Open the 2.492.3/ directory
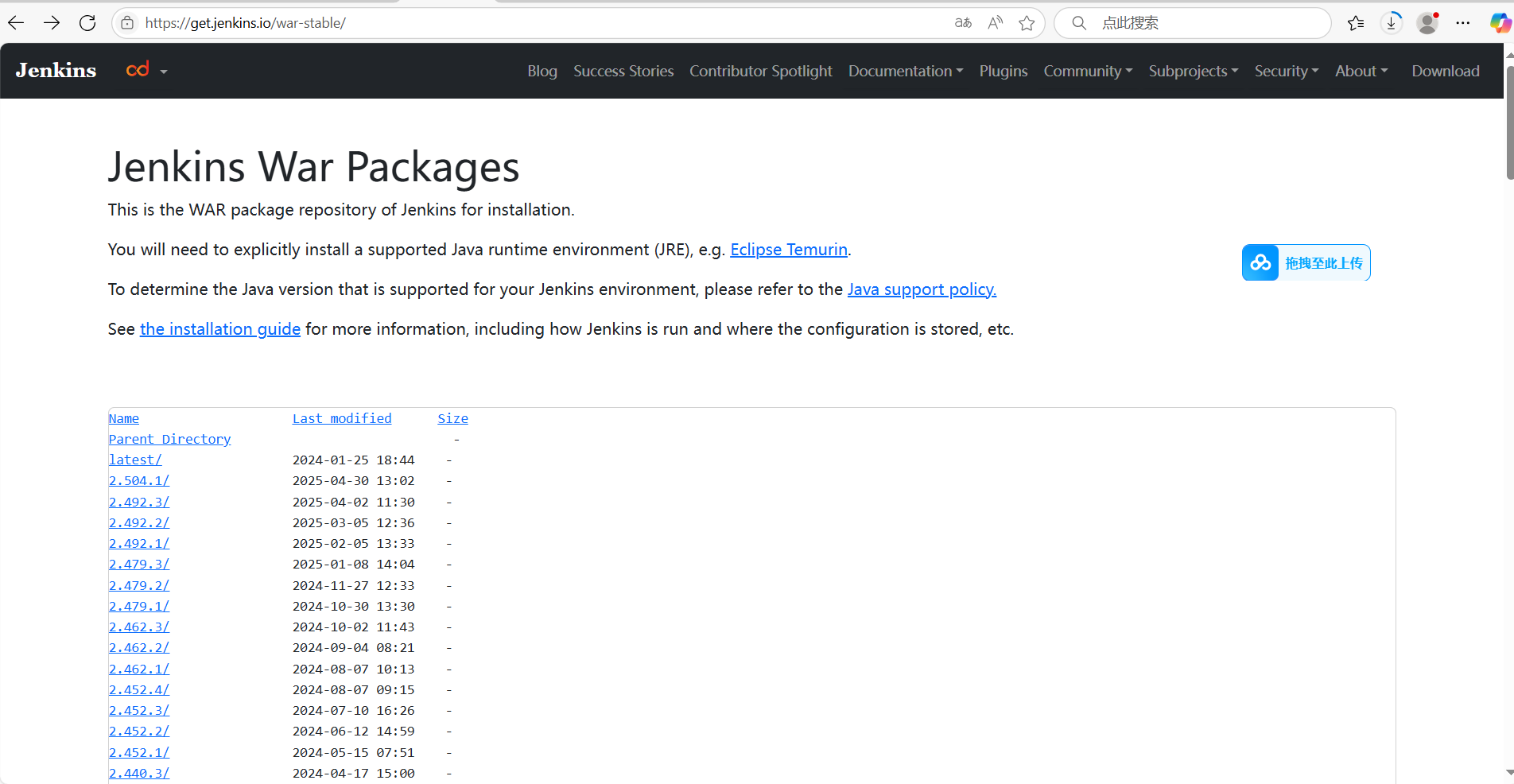This screenshot has height=784, width=1514. tap(139, 502)
